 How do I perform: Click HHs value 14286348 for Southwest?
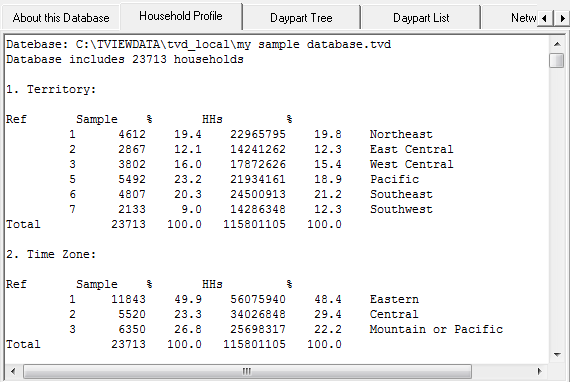pyautogui.click(x=258, y=209)
